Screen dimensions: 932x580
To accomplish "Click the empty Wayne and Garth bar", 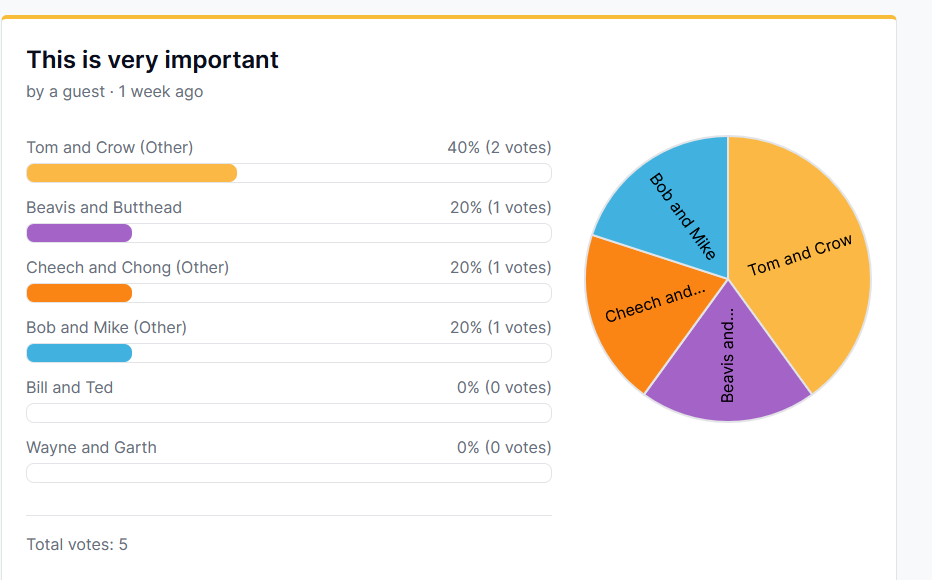I will [x=289, y=473].
